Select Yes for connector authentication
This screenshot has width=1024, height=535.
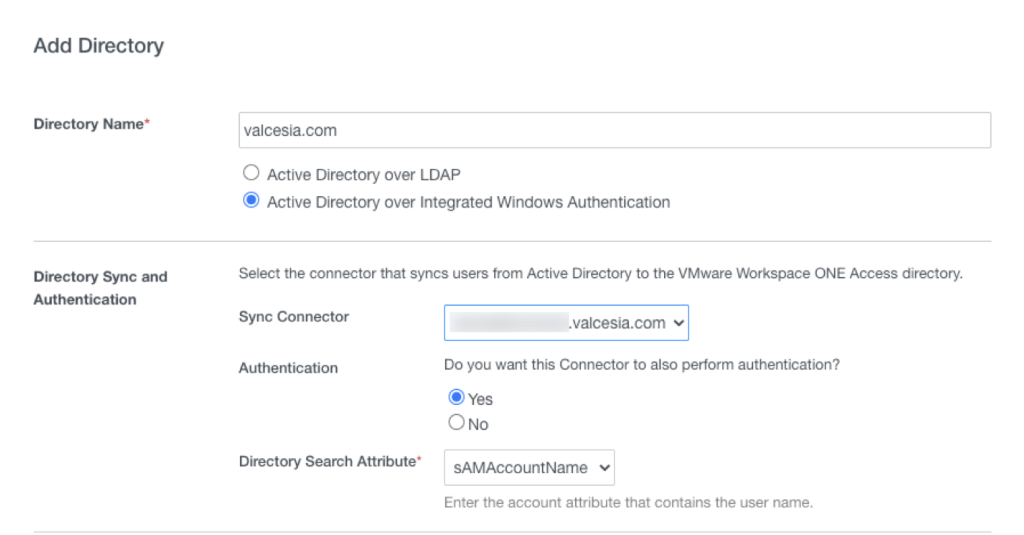click(x=457, y=397)
